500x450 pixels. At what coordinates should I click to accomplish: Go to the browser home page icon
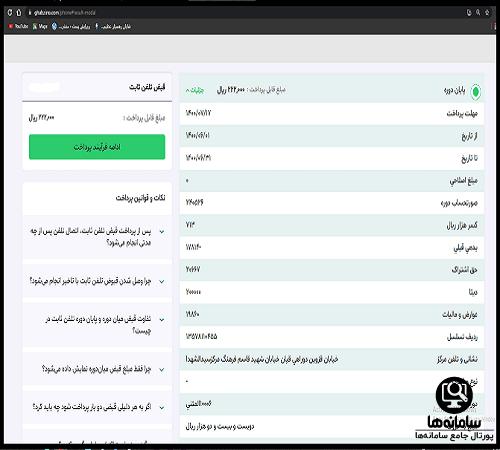pyautogui.click(x=19, y=13)
